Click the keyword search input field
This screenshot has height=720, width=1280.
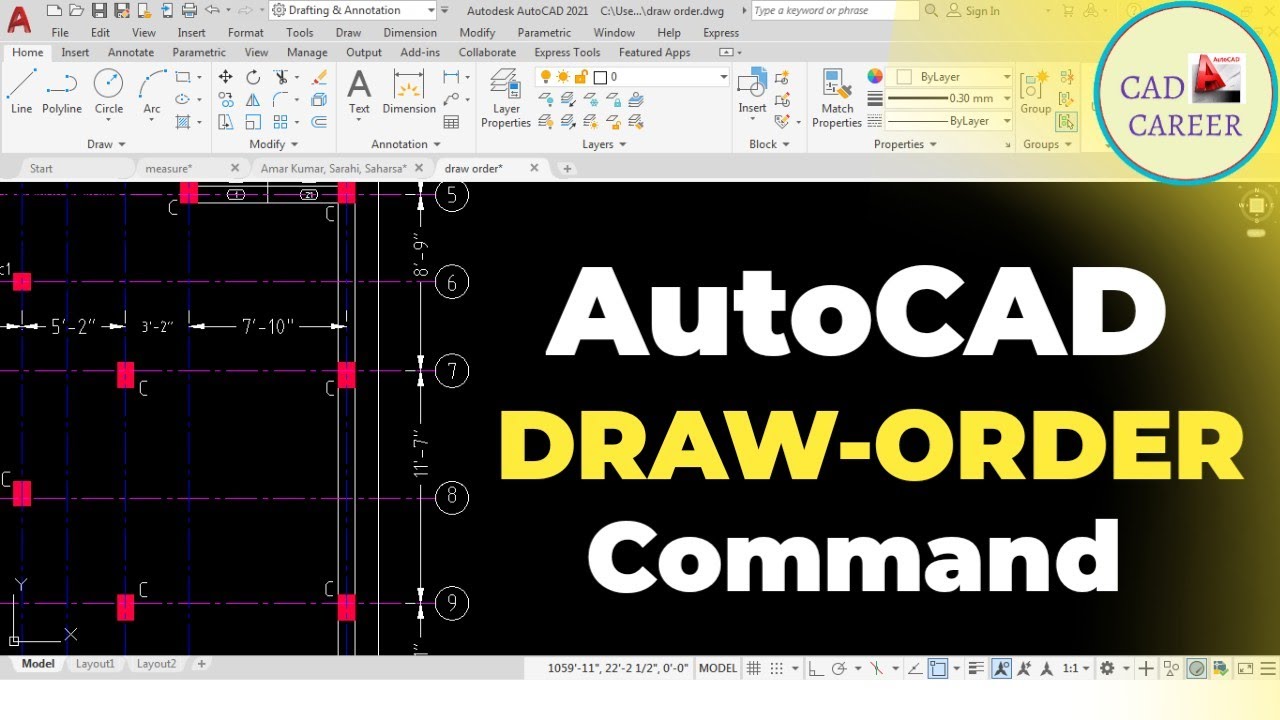click(833, 10)
